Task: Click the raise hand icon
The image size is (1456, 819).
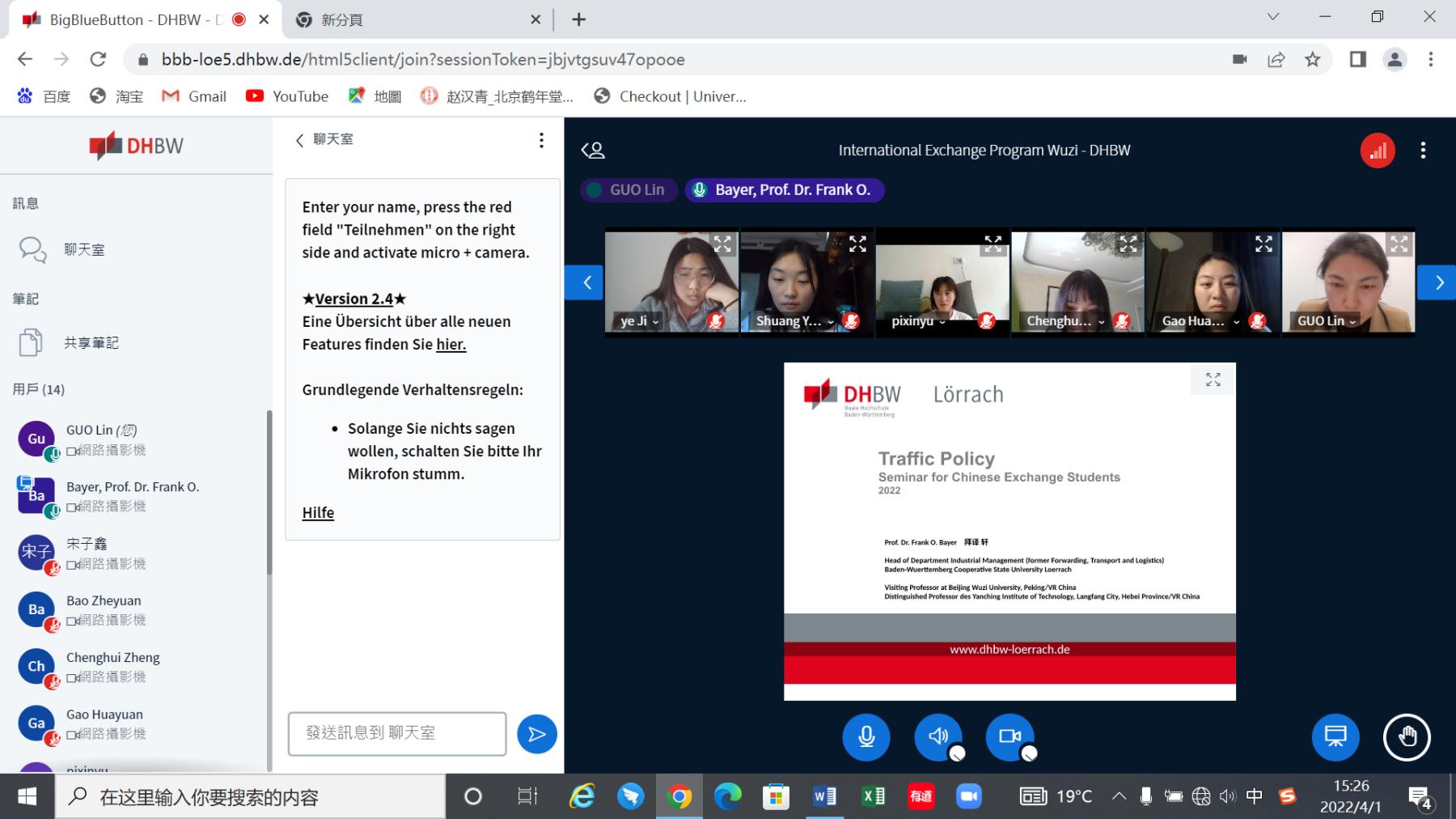Action: (1407, 736)
